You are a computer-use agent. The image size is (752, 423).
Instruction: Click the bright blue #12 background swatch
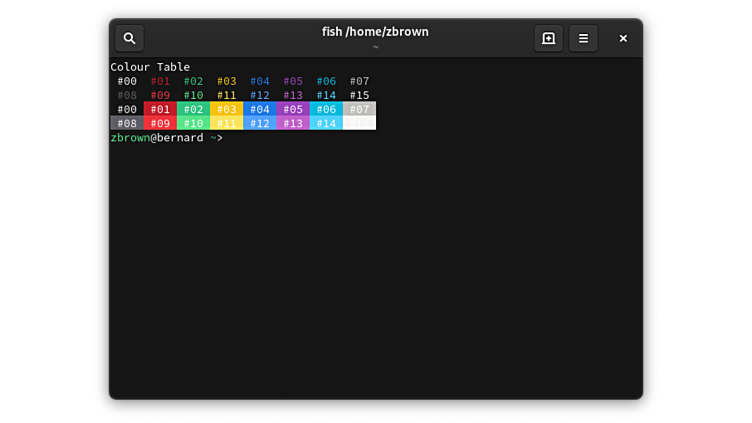pos(259,123)
